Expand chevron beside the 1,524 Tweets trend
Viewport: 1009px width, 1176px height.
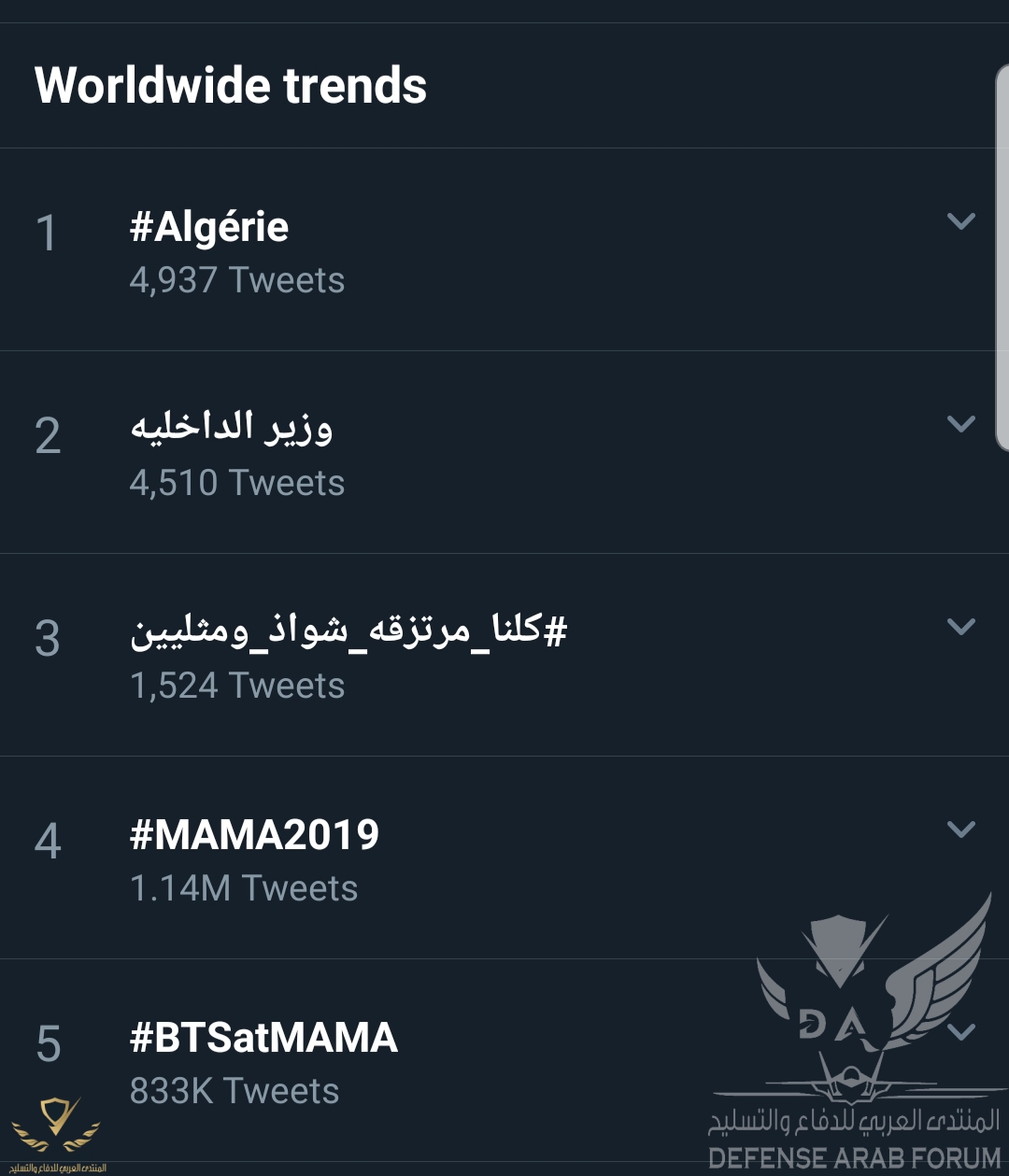(x=960, y=627)
